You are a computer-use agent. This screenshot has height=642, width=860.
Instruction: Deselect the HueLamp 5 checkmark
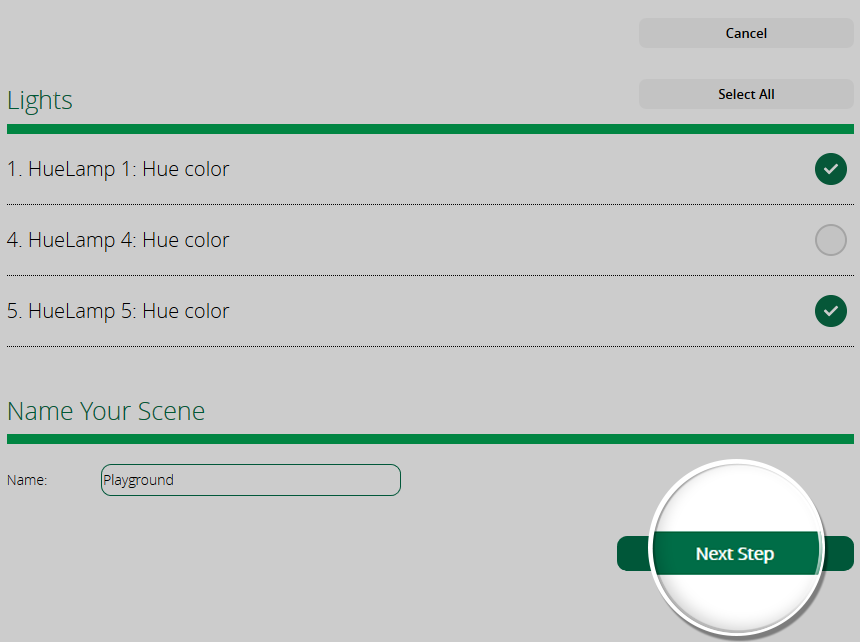[830, 311]
